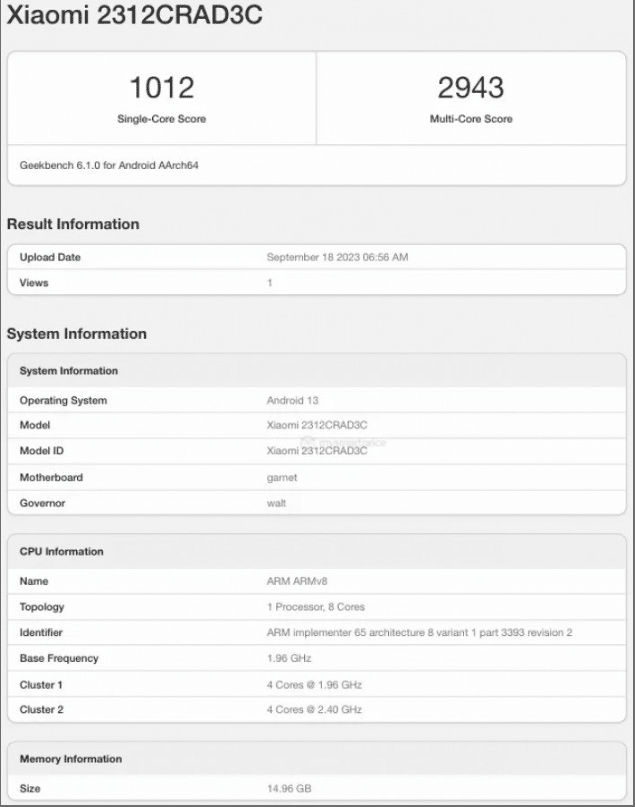Select 4 Cores @ 1.96 GHz value

click(x=314, y=685)
